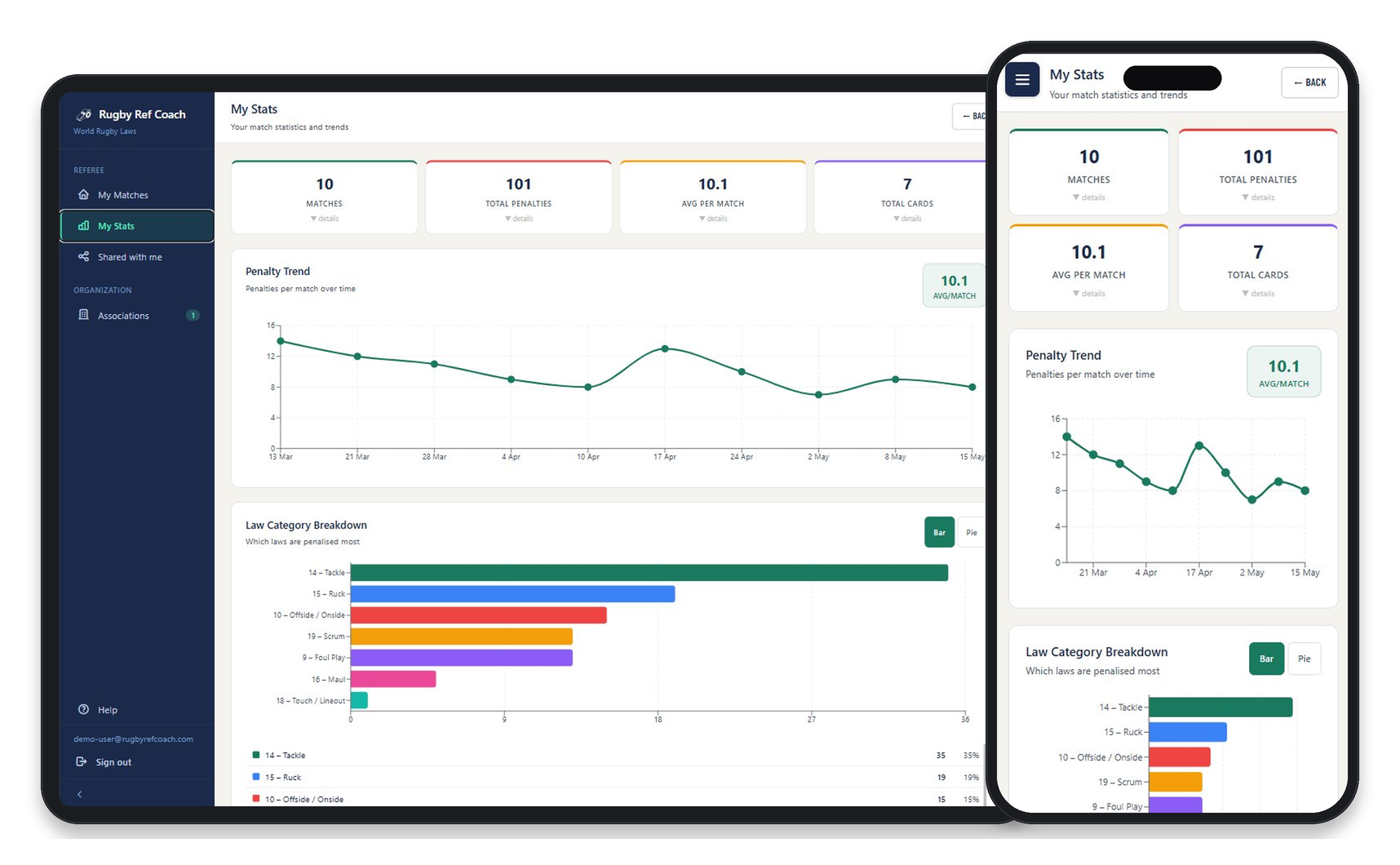Click the Rugby Ref Coach logo icon
This screenshot has height=865, width=1400.
pyautogui.click(x=83, y=114)
